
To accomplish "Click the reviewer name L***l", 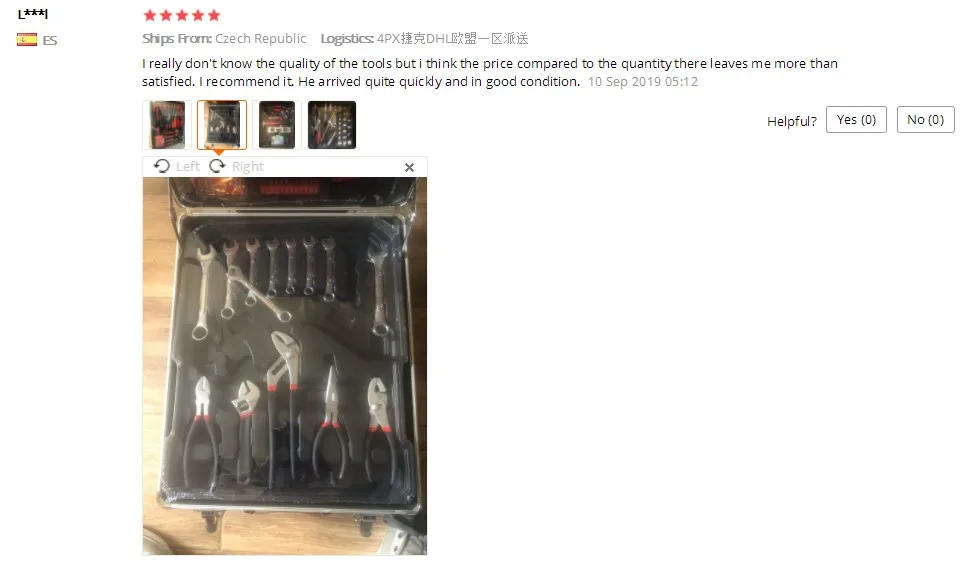I will pos(33,14).
